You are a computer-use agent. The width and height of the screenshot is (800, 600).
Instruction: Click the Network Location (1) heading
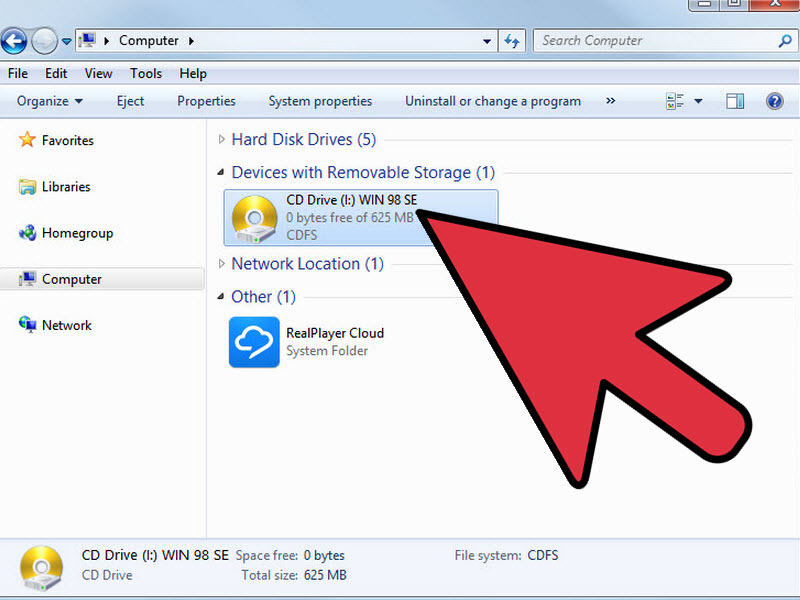[x=308, y=264]
